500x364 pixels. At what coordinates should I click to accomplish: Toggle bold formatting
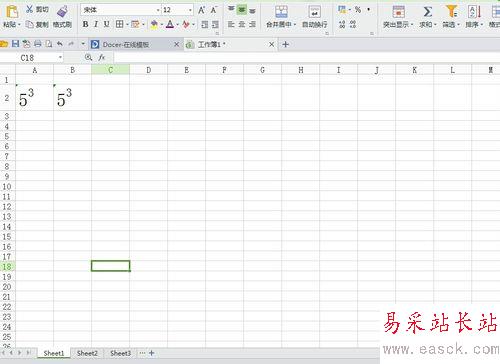click(86, 24)
